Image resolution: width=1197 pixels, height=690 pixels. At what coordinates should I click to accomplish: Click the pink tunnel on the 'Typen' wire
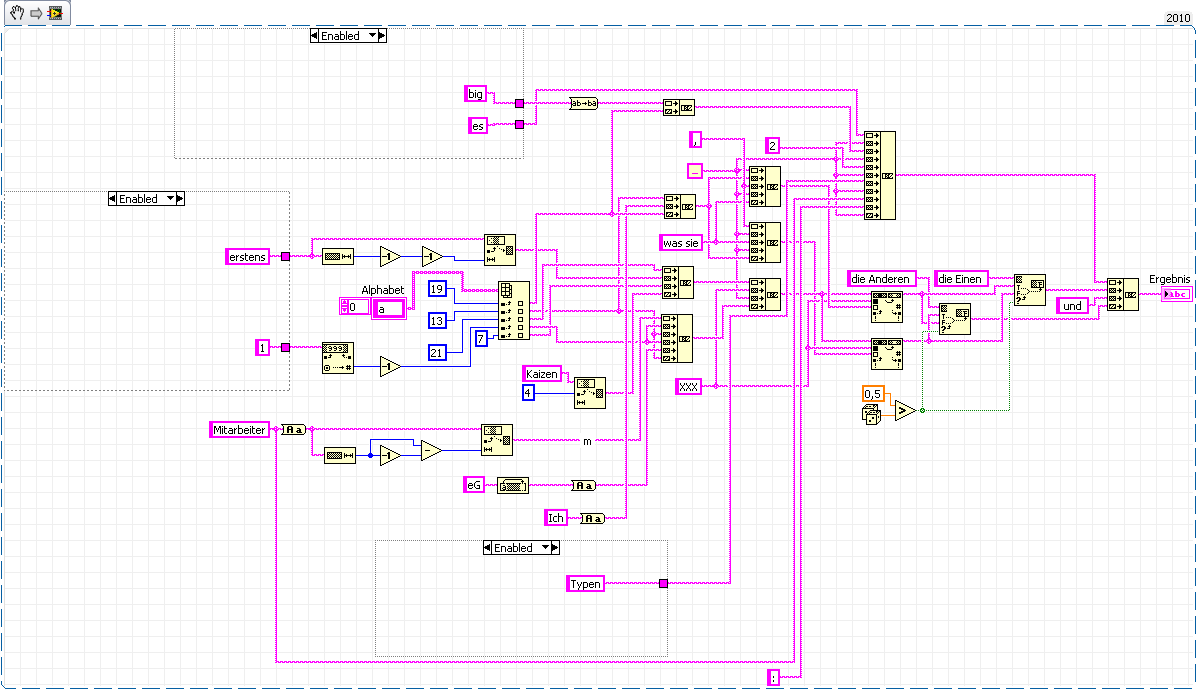point(663,584)
